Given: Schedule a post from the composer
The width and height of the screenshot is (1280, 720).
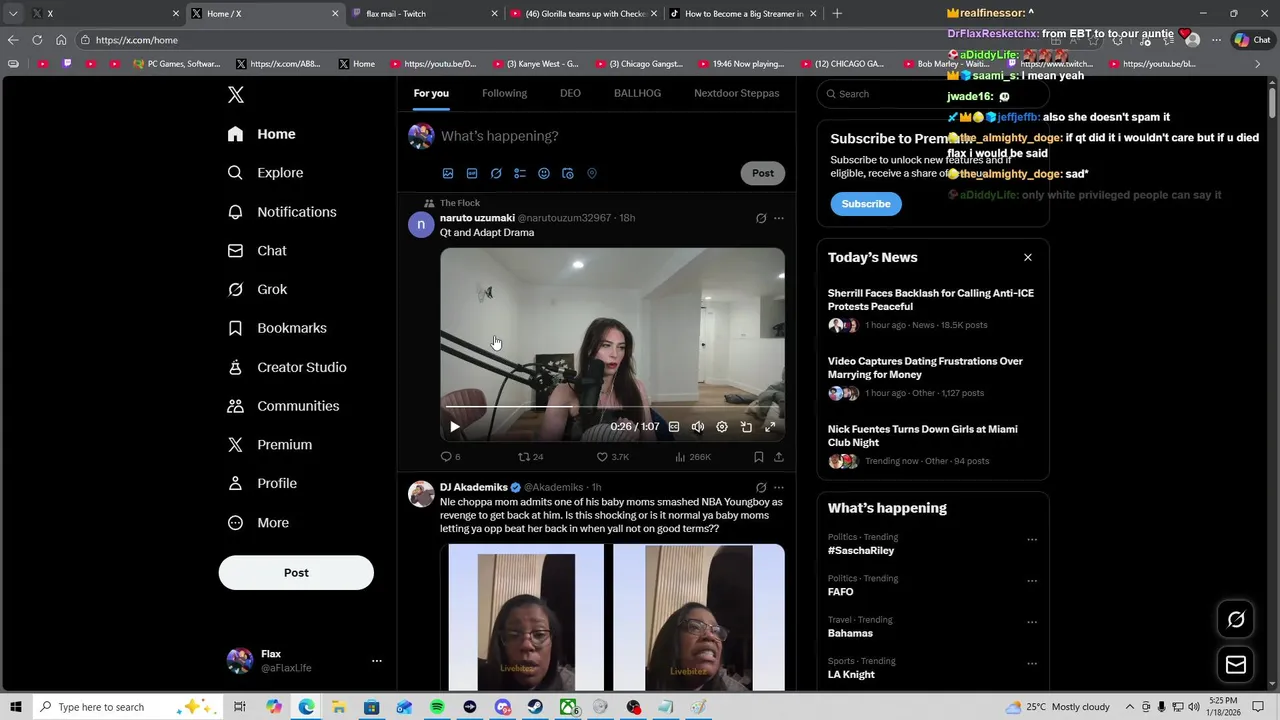Looking at the screenshot, I should pyautogui.click(x=568, y=173).
